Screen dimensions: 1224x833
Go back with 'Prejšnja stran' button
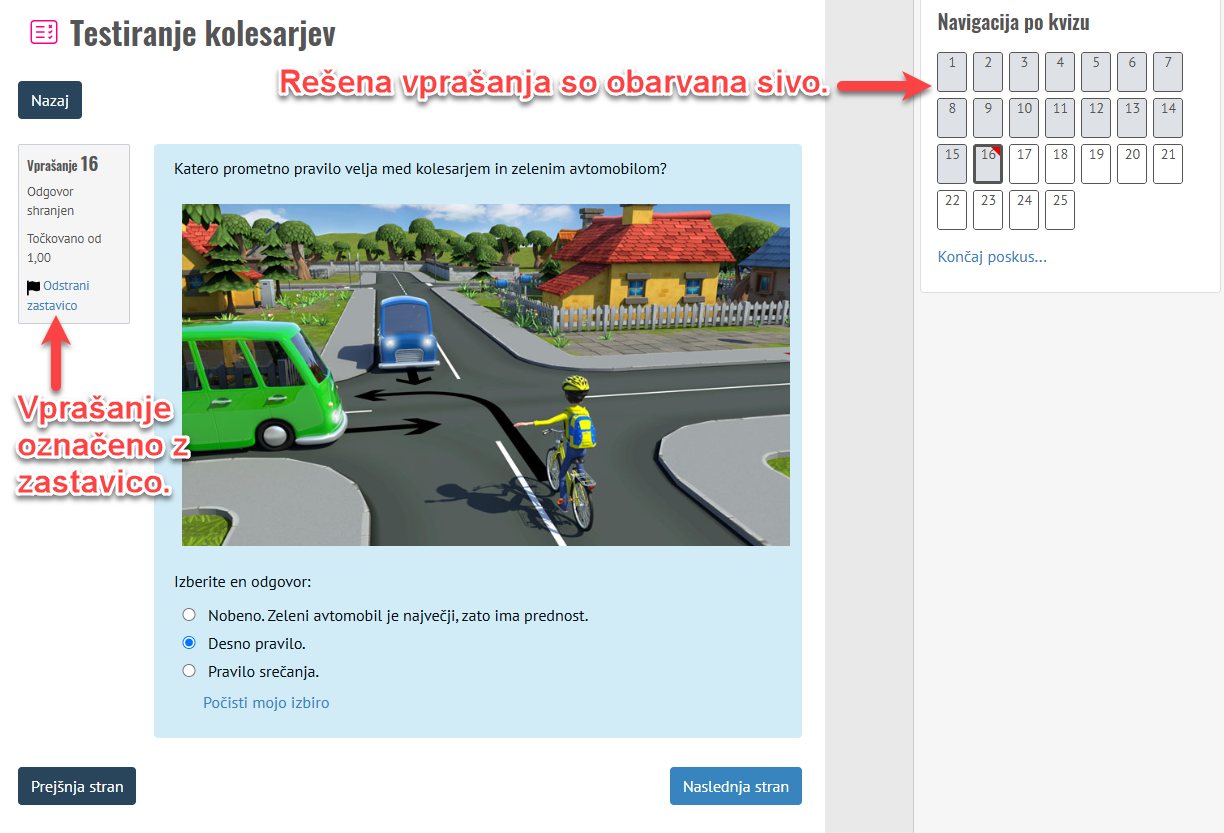(x=77, y=786)
